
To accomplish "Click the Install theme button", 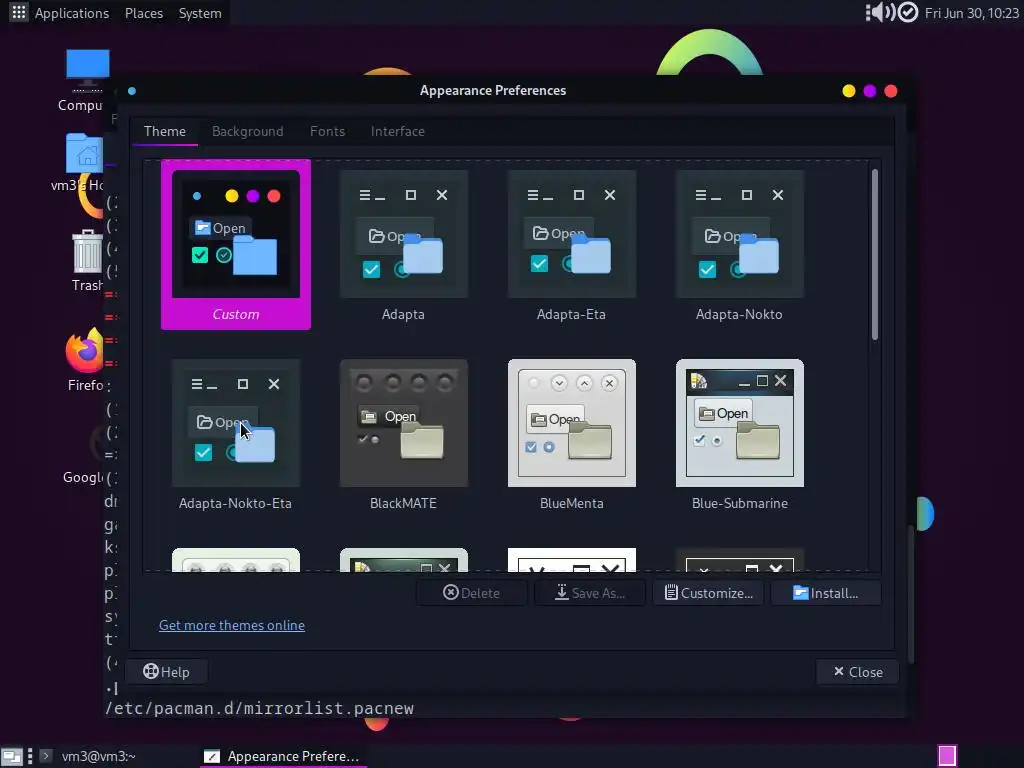I will coord(826,593).
